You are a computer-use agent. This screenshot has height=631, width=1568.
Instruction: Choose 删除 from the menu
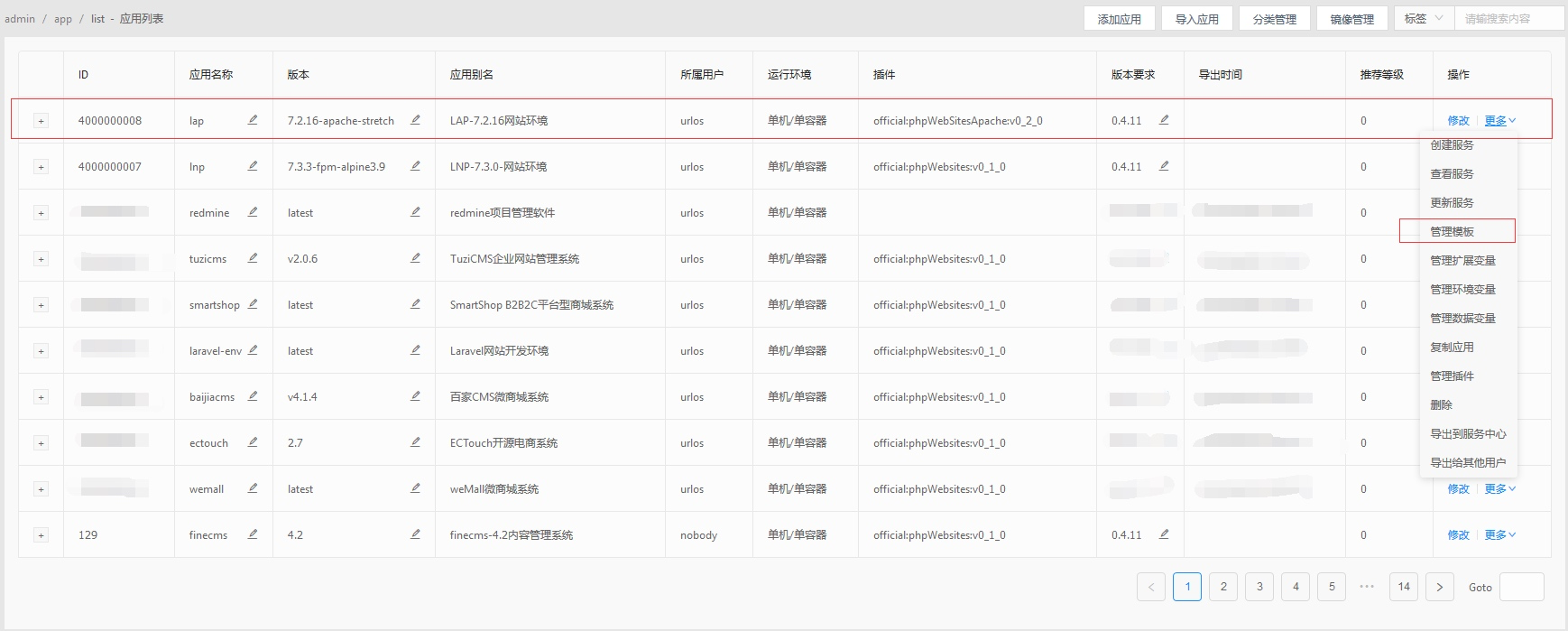1467,404
